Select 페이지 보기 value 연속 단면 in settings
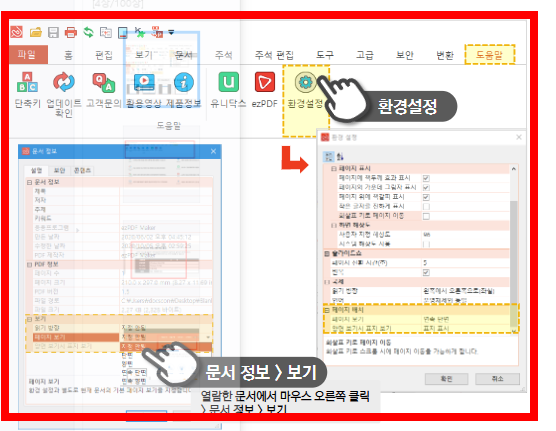This screenshot has height=431, width=556. [x=466, y=319]
